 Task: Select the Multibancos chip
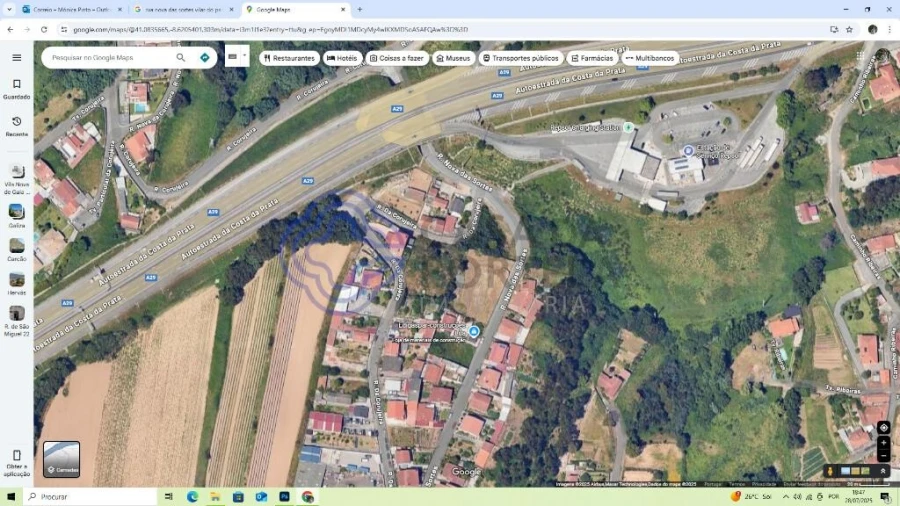tap(650, 58)
